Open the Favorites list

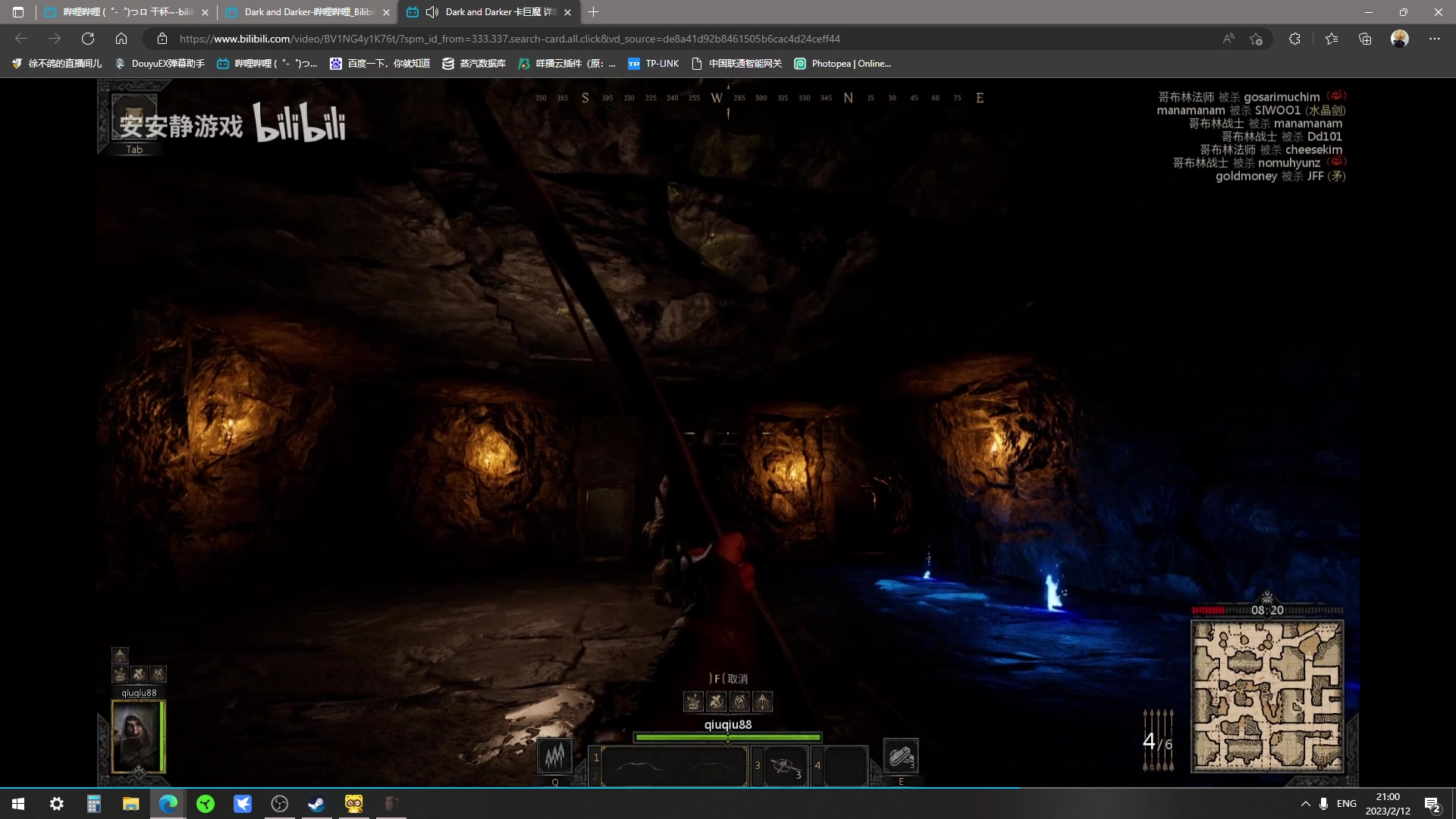tap(1331, 39)
